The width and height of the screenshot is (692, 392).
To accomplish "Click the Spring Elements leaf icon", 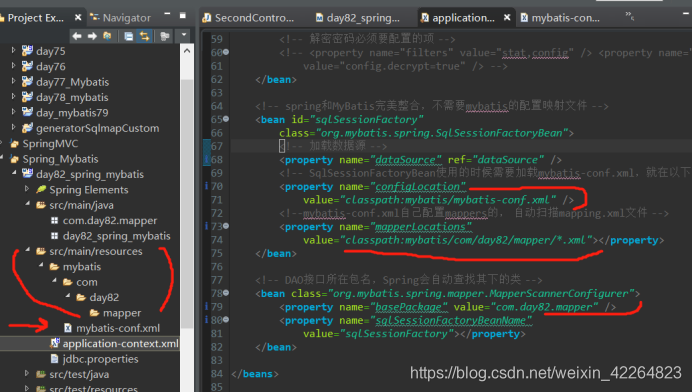I will (41, 189).
